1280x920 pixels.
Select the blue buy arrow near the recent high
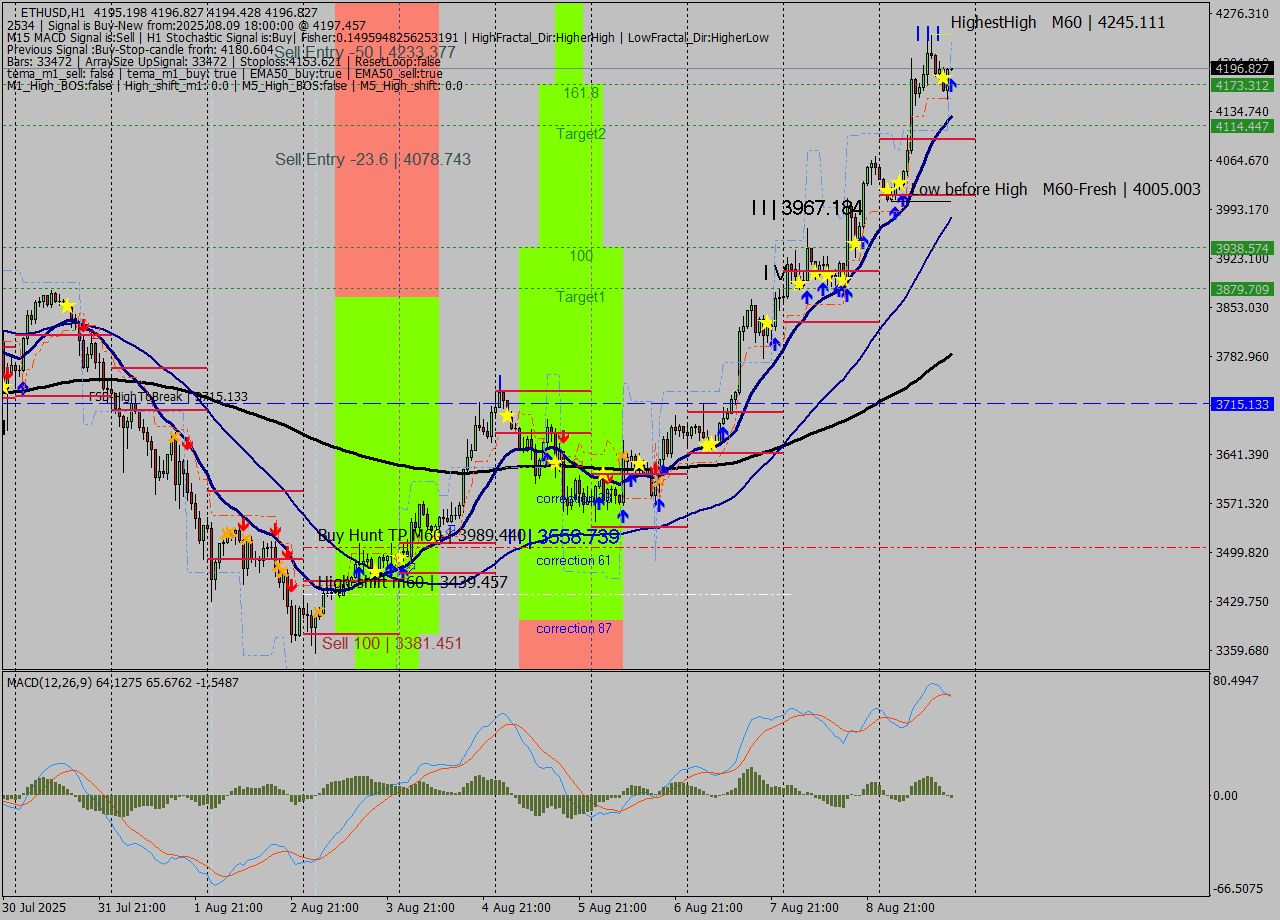950,85
